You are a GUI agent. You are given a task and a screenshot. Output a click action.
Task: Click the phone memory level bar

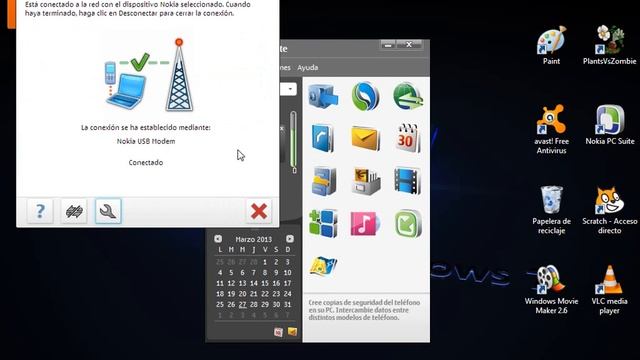click(293, 140)
